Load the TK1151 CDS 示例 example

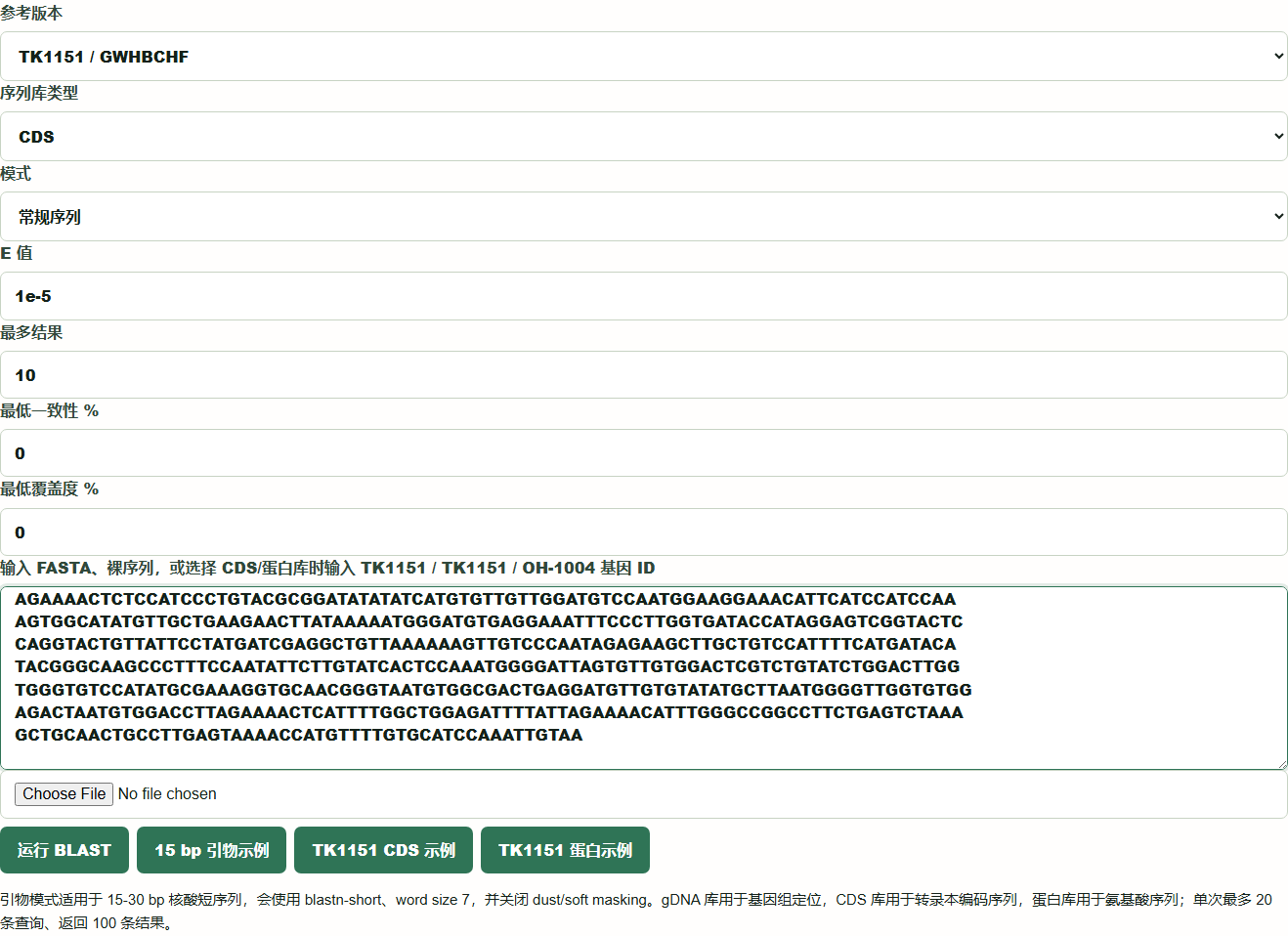pos(383,850)
